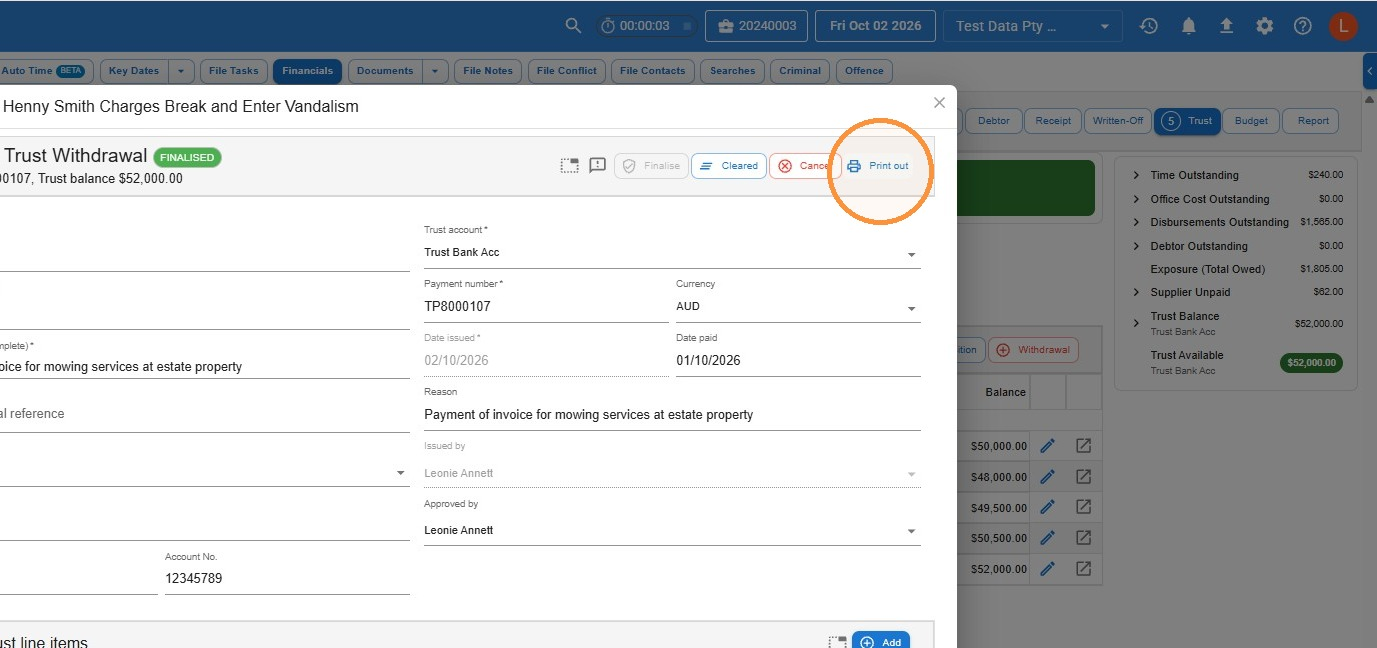
Task: Switch to the Written-Off financial tab
Action: [1117, 121]
